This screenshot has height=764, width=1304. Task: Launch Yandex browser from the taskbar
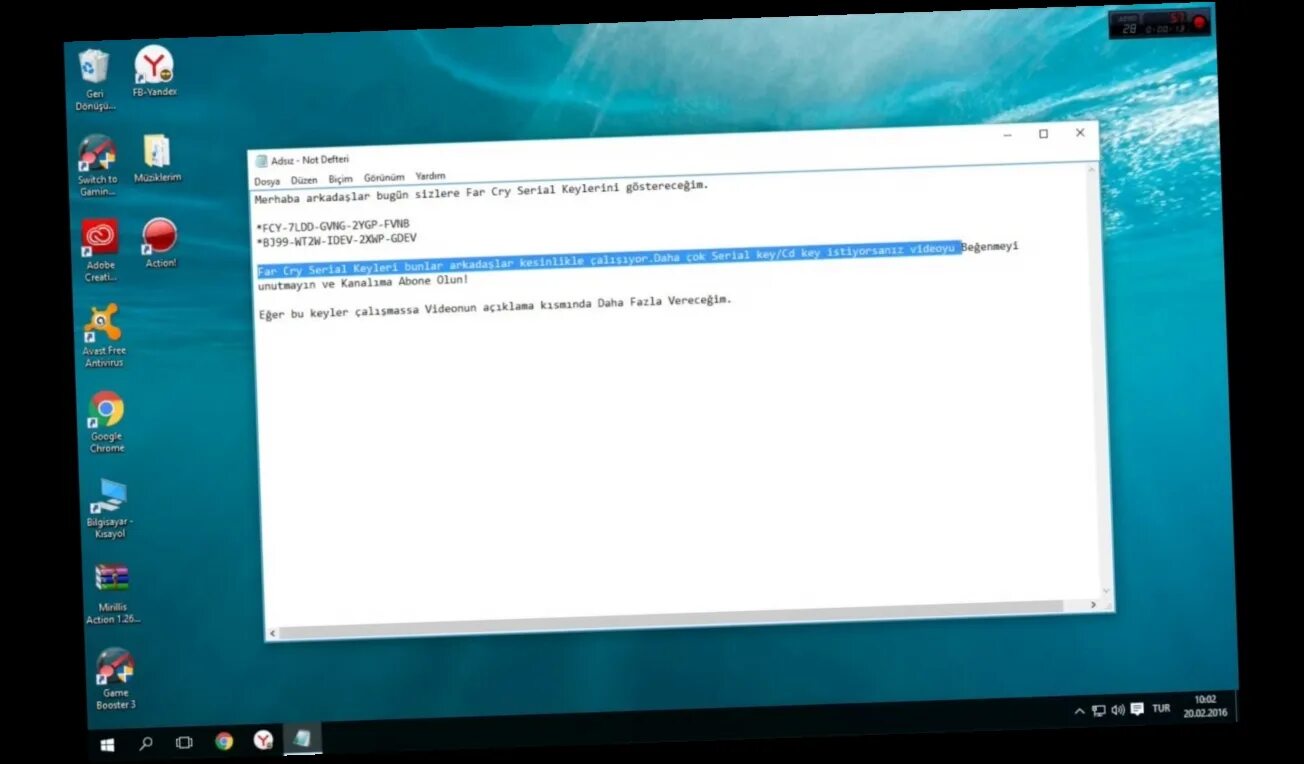click(263, 740)
